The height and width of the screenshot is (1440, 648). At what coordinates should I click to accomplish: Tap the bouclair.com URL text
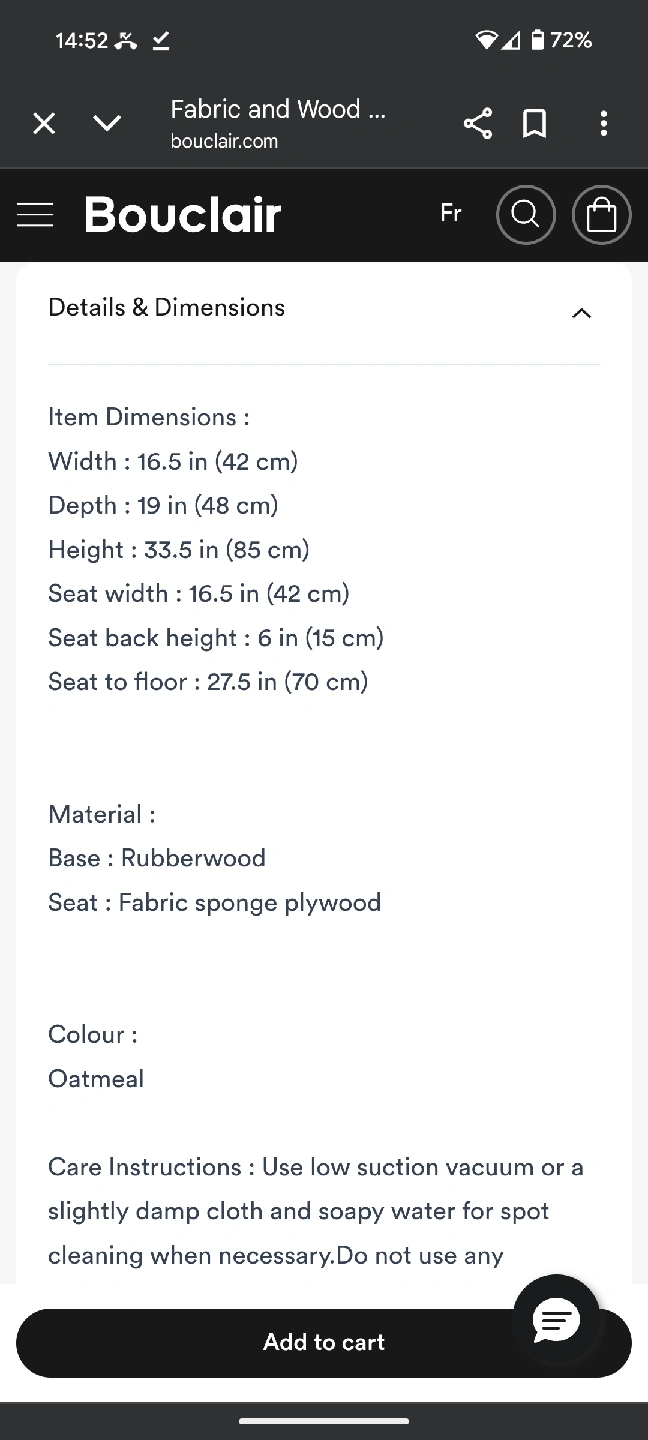click(x=224, y=141)
